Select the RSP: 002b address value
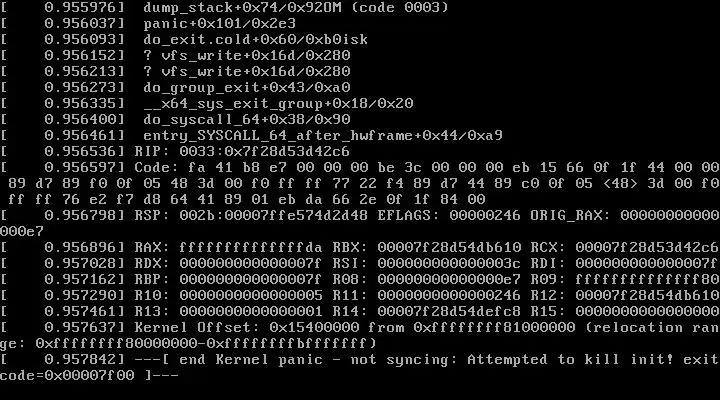 click(x=273, y=215)
